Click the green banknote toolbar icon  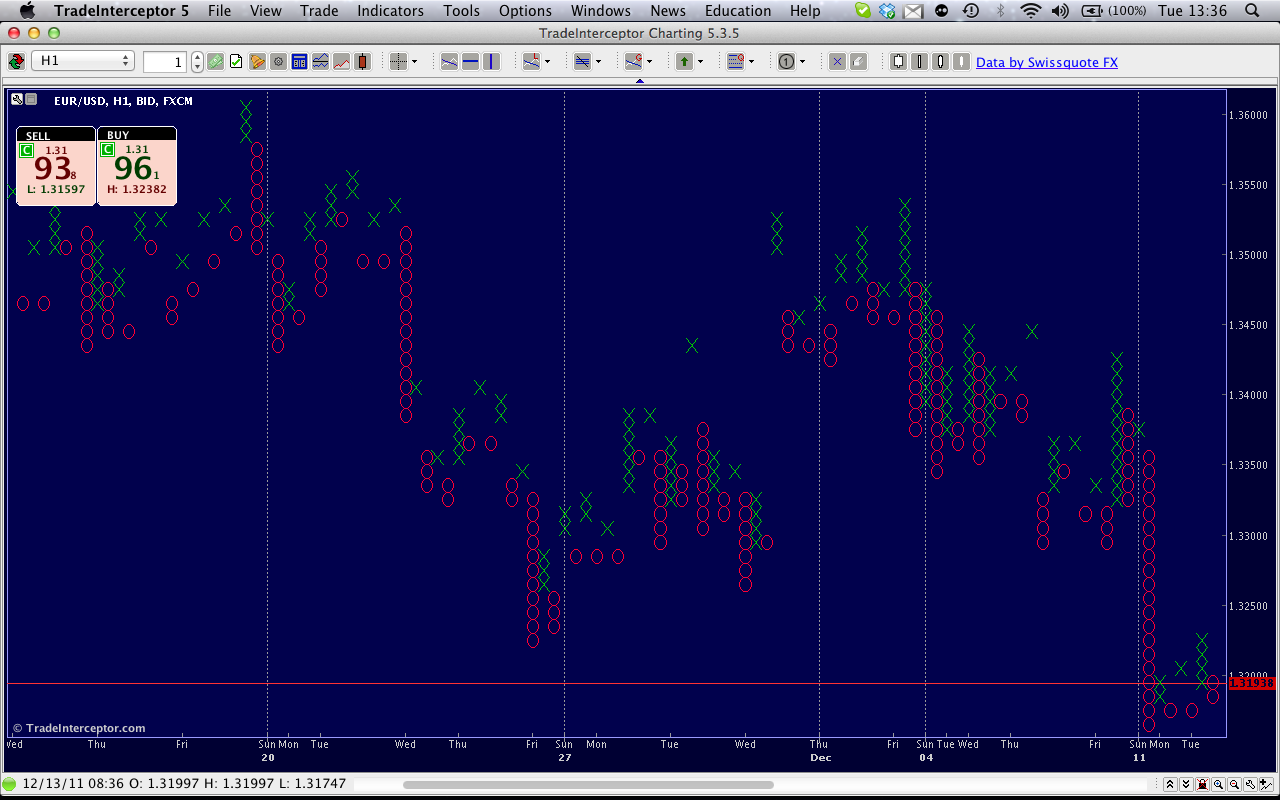(216, 62)
